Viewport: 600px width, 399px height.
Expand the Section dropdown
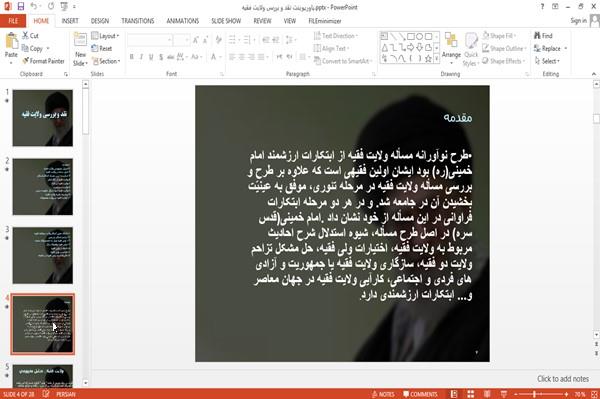pos(106,61)
